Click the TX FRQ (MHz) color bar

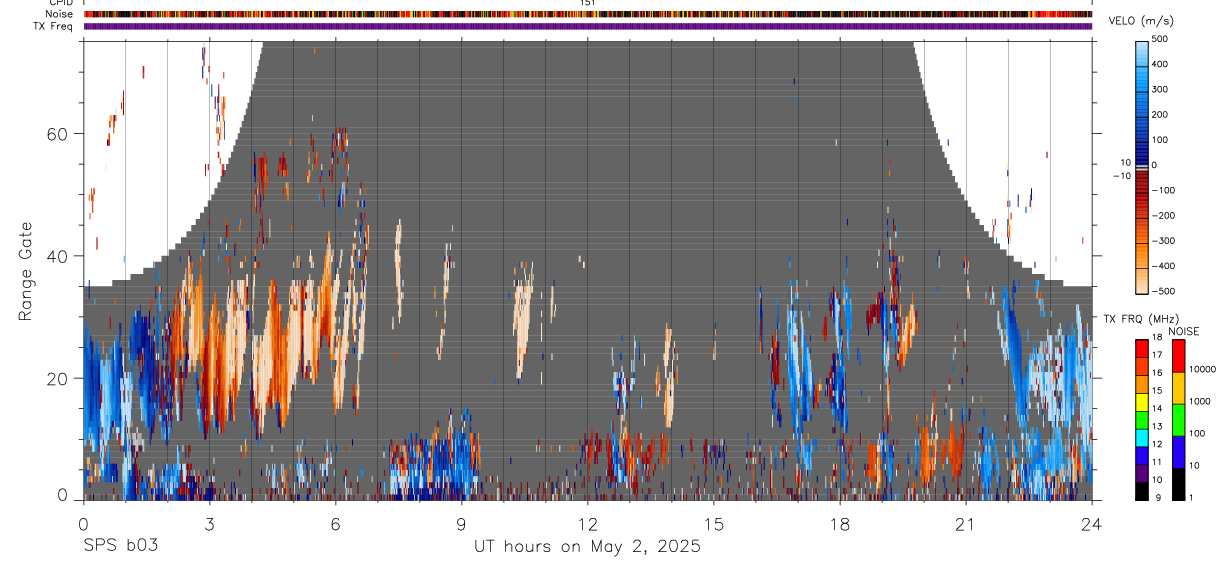pyautogui.click(x=1142, y=419)
